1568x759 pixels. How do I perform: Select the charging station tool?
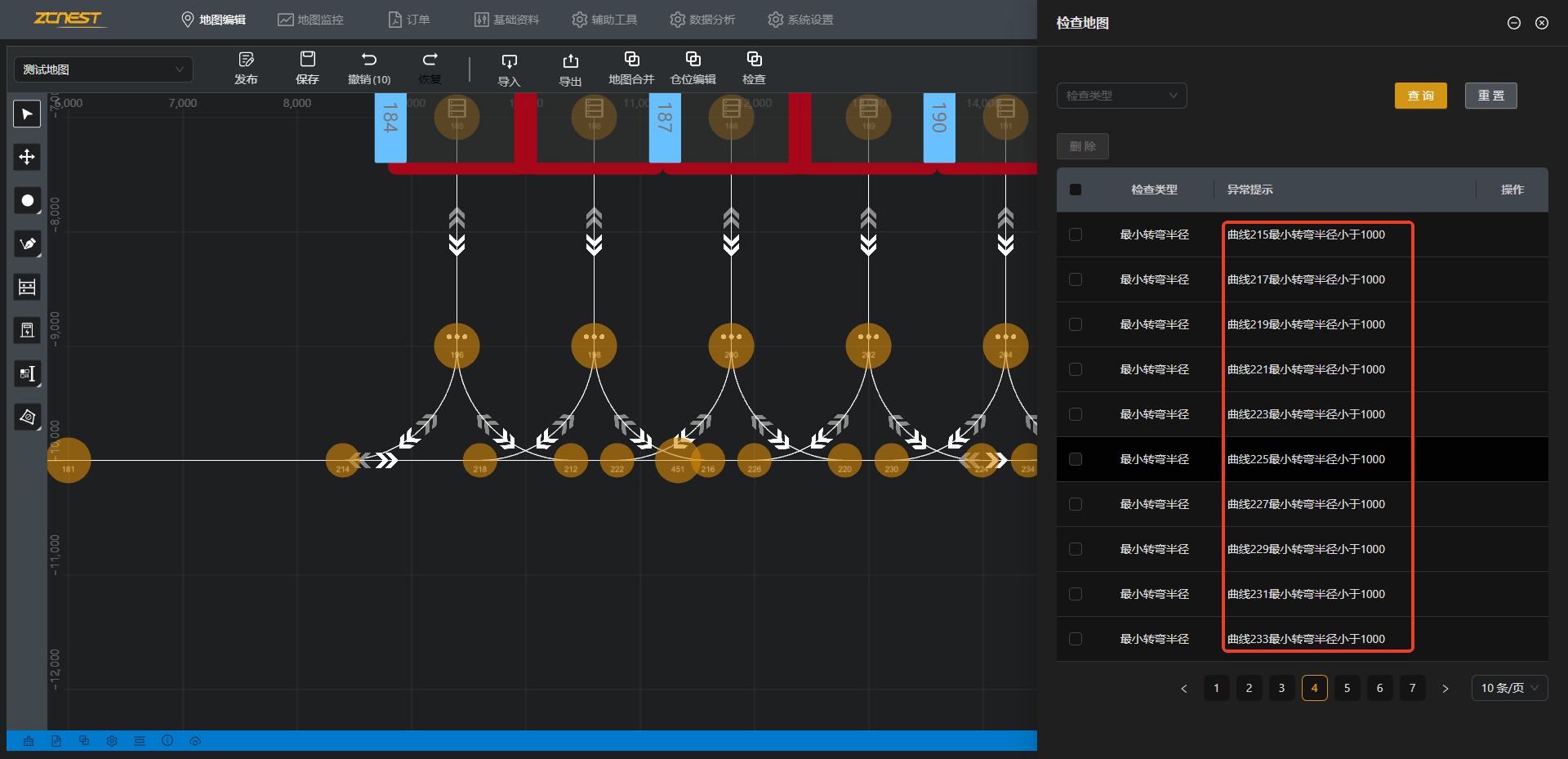27,330
